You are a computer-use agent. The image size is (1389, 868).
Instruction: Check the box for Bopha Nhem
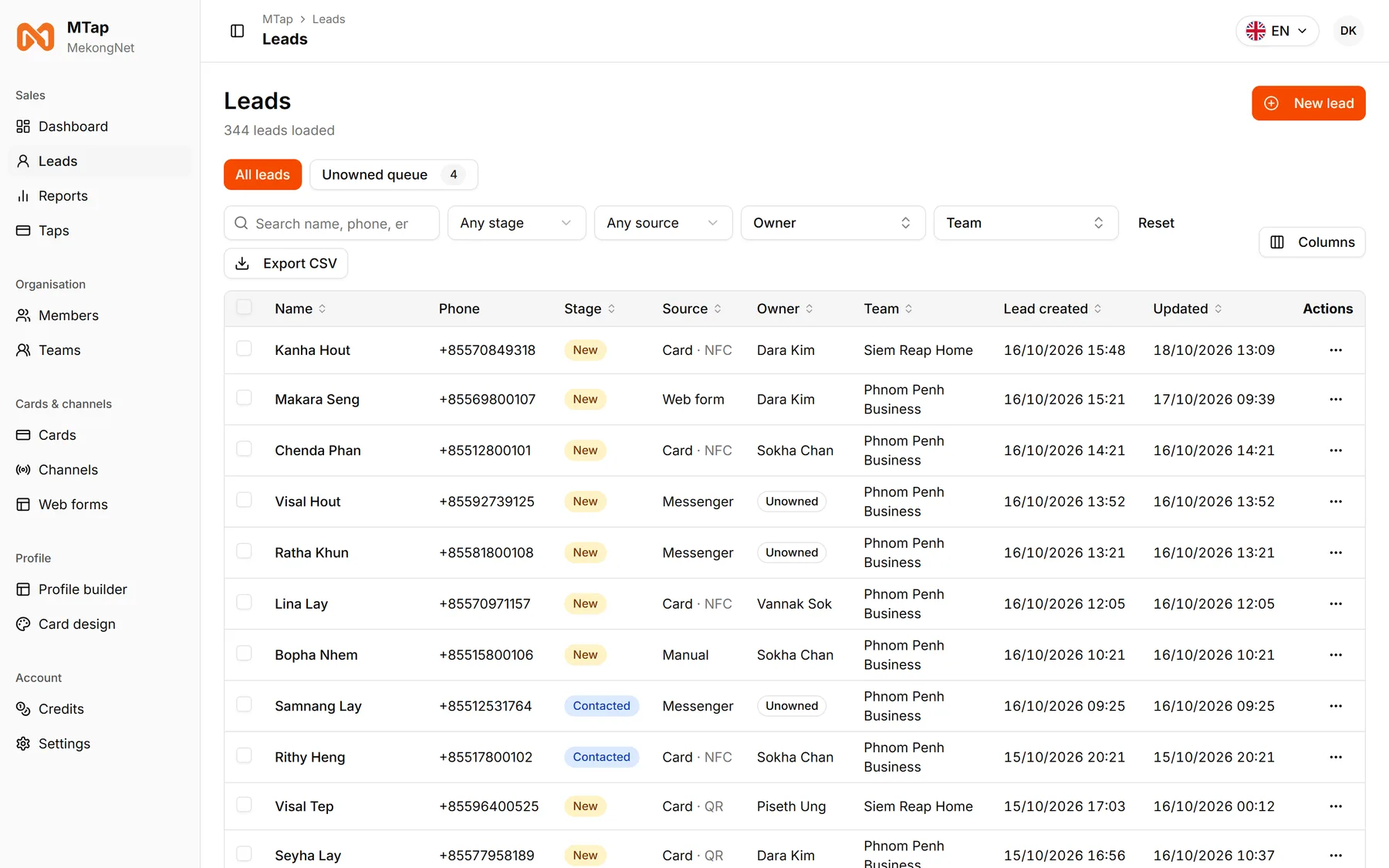point(244,654)
